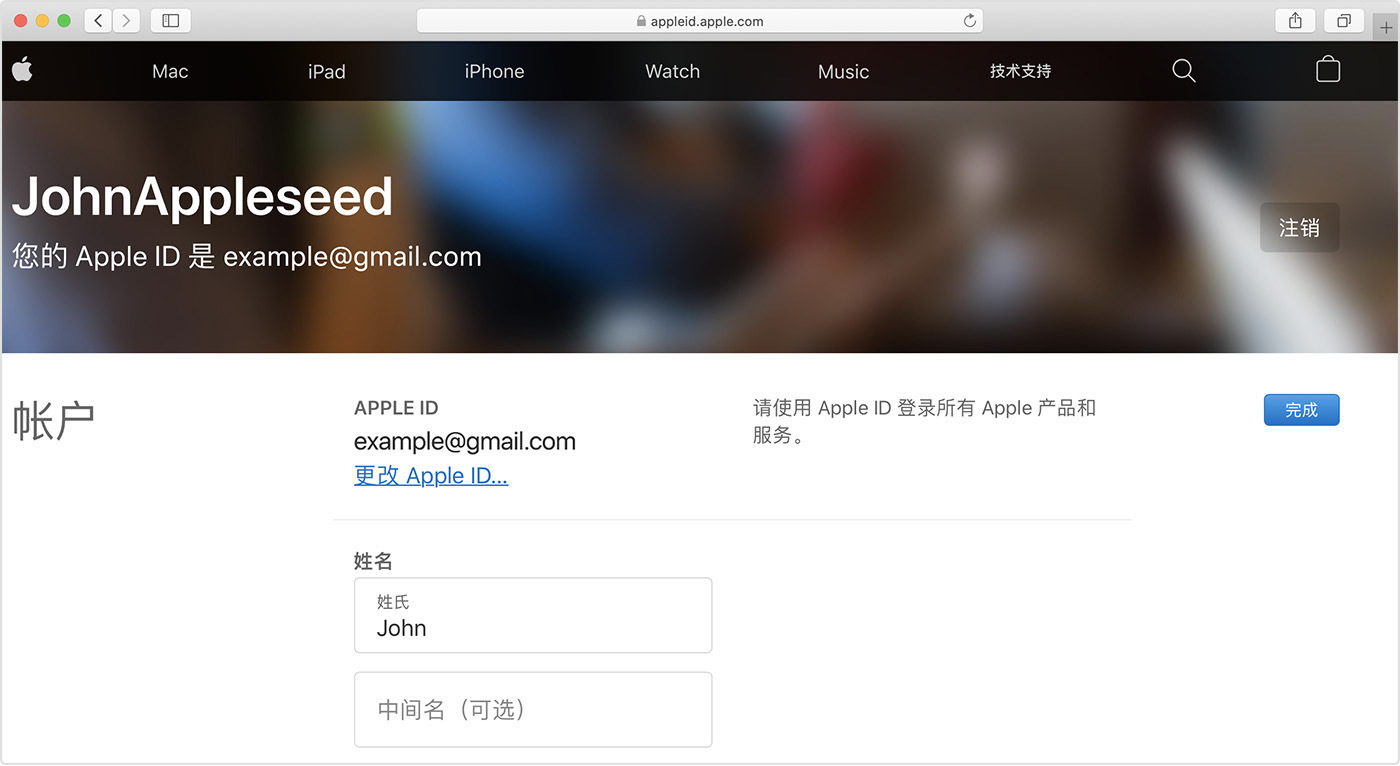The width and height of the screenshot is (1400, 766).
Task: Open the 技术支持 support menu
Action: [x=1019, y=71]
